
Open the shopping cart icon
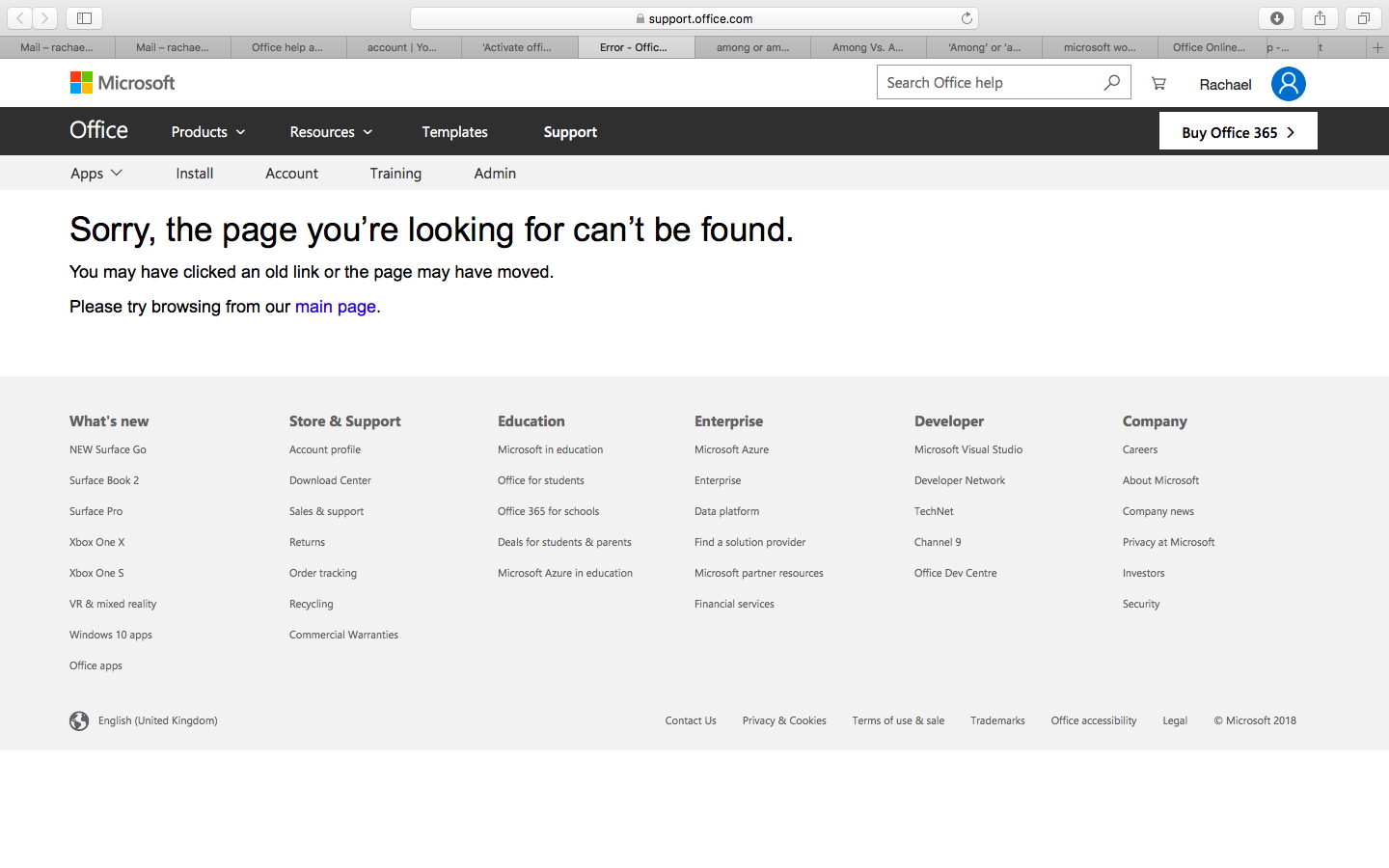pos(1158,84)
